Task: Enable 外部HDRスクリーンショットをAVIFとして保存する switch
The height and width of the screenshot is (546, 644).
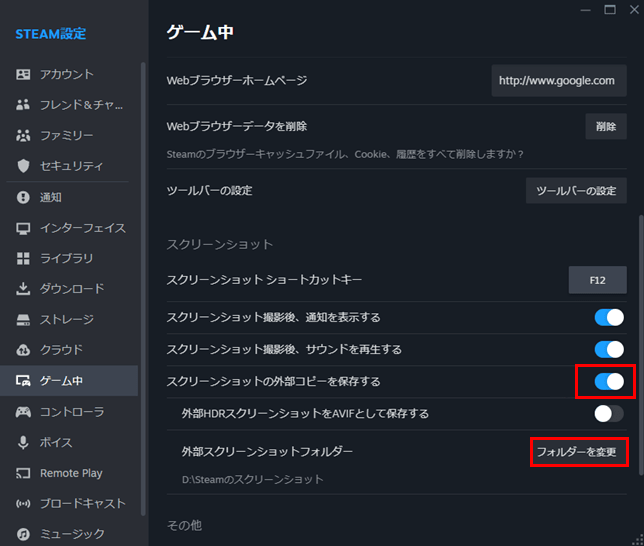Action: pyautogui.click(x=609, y=413)
